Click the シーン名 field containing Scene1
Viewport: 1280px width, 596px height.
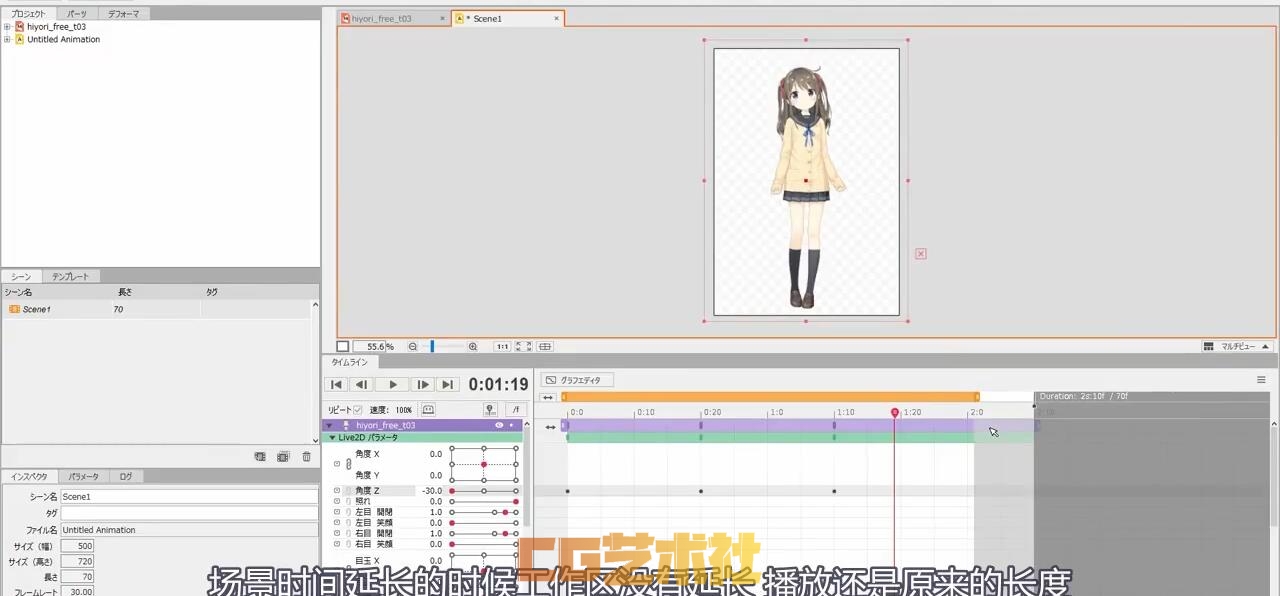pos(189,496)
